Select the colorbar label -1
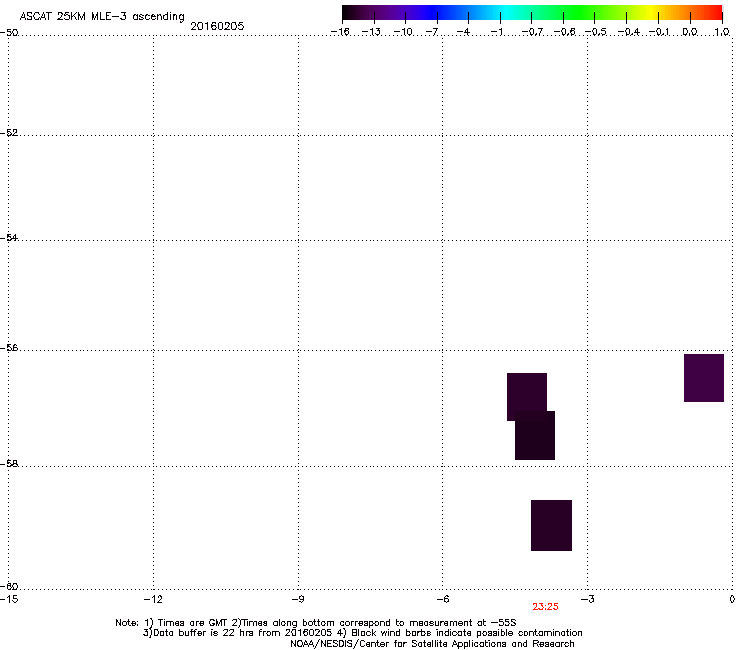The image size is (740, 650). click(496, 32)
